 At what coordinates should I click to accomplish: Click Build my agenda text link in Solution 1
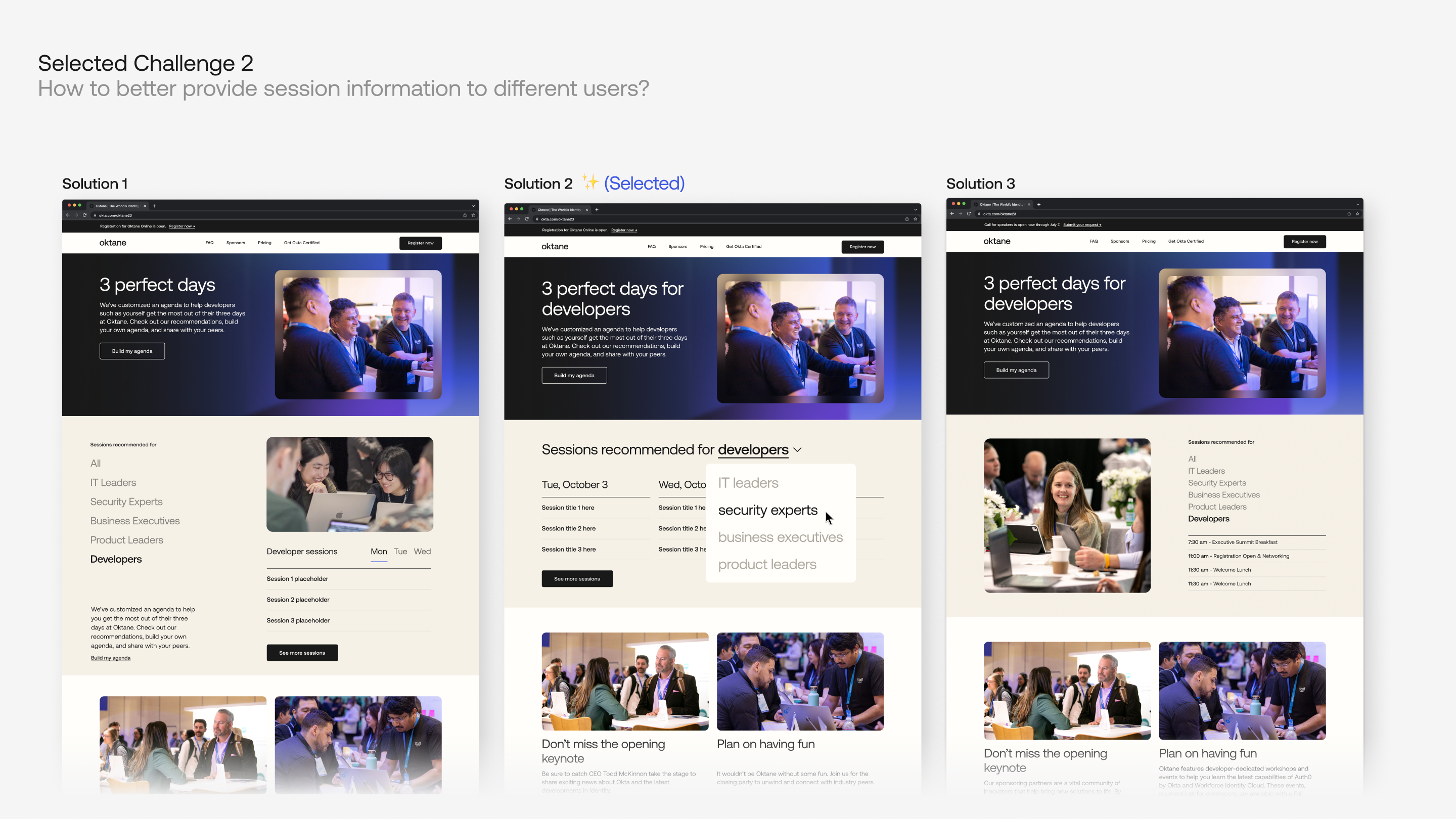pyautogui.click(x=111, y=658)
